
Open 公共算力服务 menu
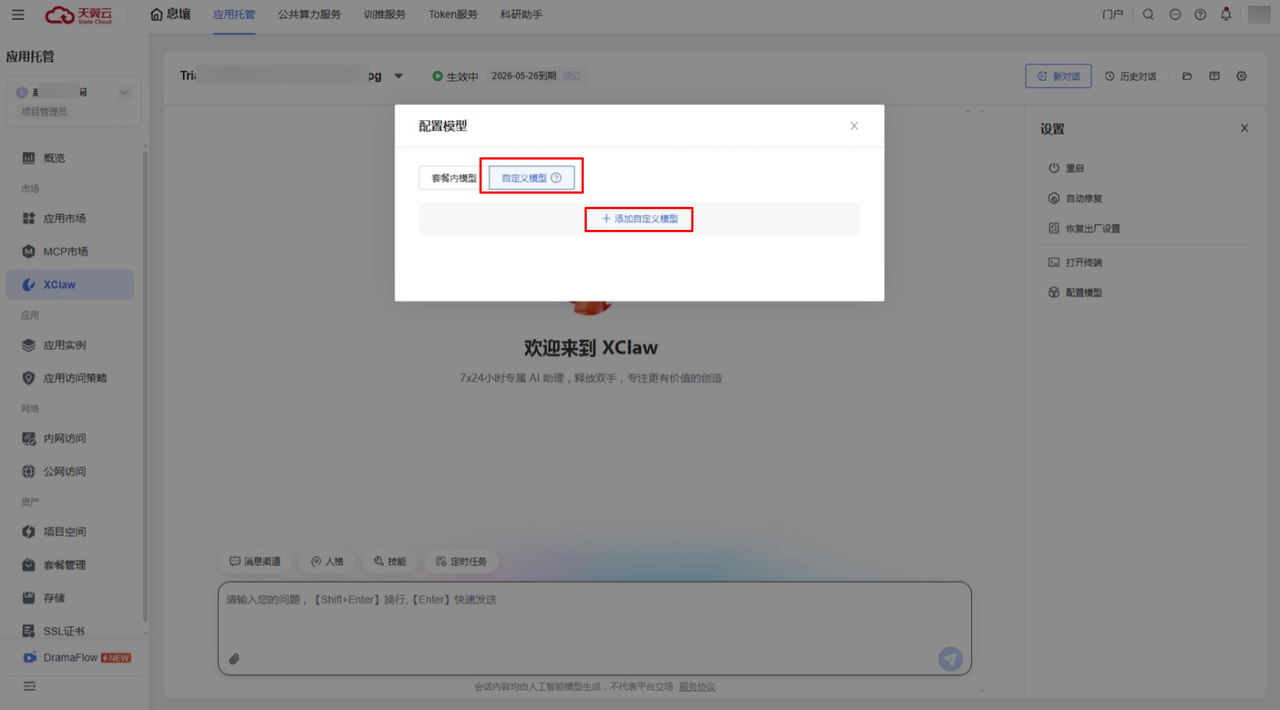309,15
